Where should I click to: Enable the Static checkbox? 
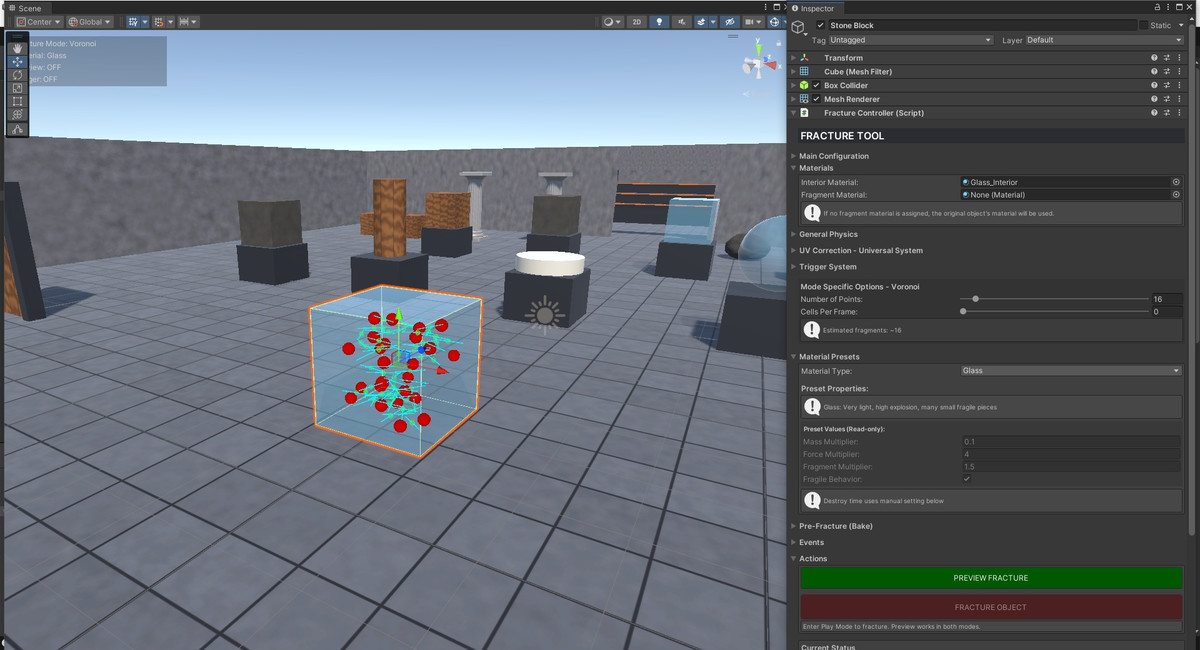(1144, 25)
